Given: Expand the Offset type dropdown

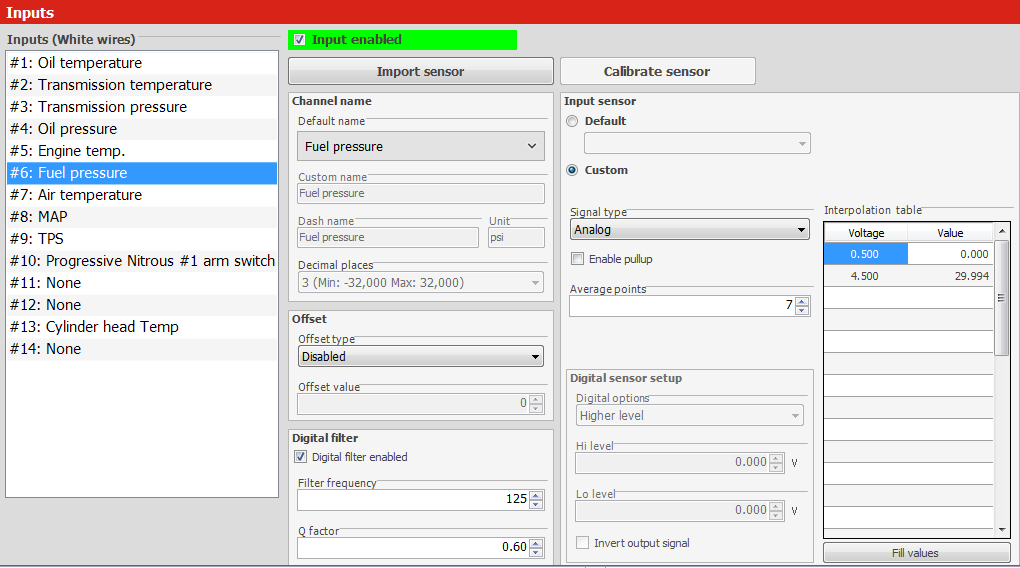Looking at the screenshot, I should pyautogui.click(x=420, y=356).
